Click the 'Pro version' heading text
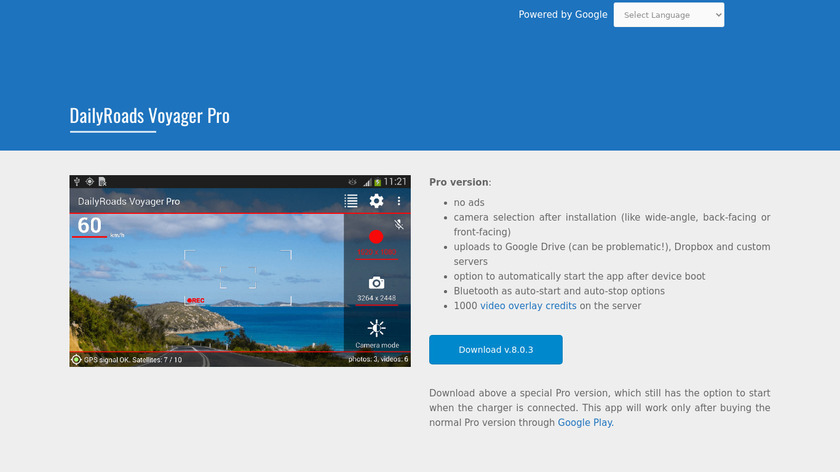The height and width of the screenshot is (472, 840). pyautogui.click(x=459, y=182)
